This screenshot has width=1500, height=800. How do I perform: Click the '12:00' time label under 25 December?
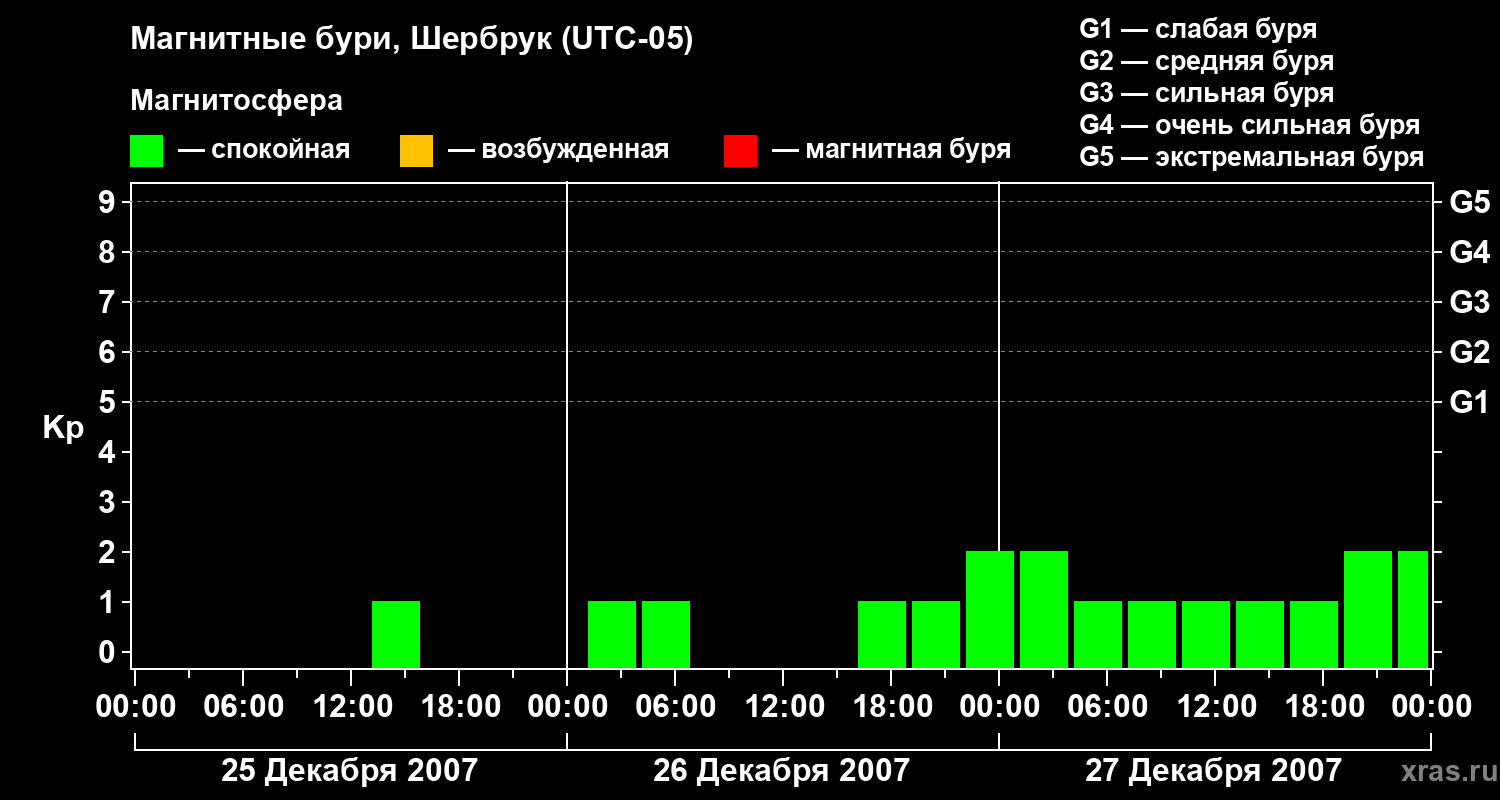pos(352,707)
